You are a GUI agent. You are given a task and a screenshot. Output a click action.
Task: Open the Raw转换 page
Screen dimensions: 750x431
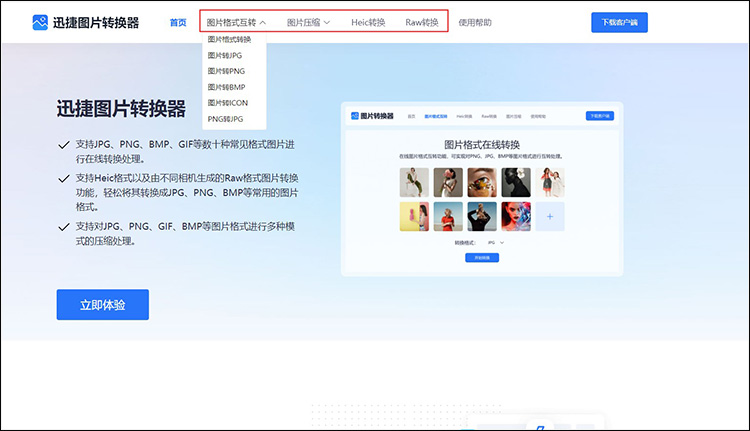pos(422,22)
